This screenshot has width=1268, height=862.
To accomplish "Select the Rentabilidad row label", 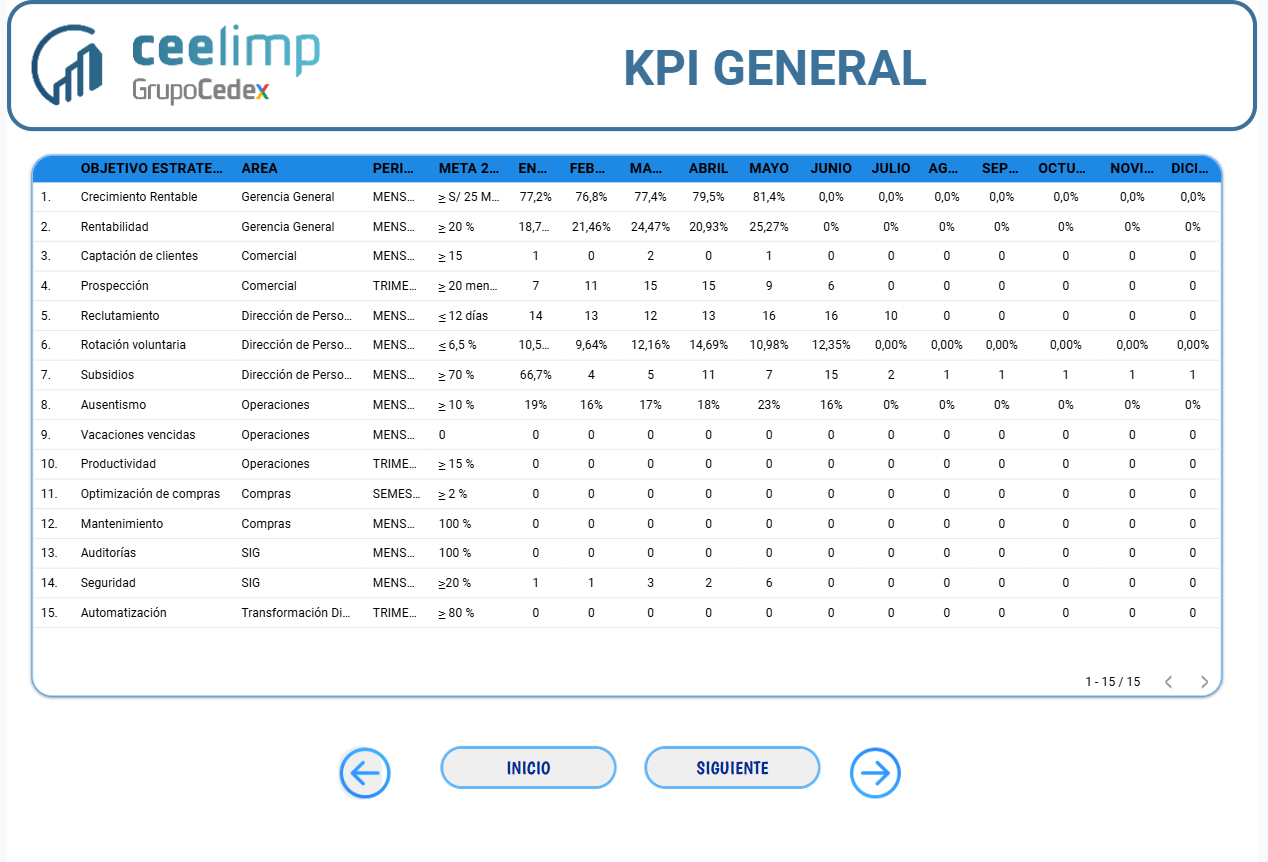I will coord(114,227).
